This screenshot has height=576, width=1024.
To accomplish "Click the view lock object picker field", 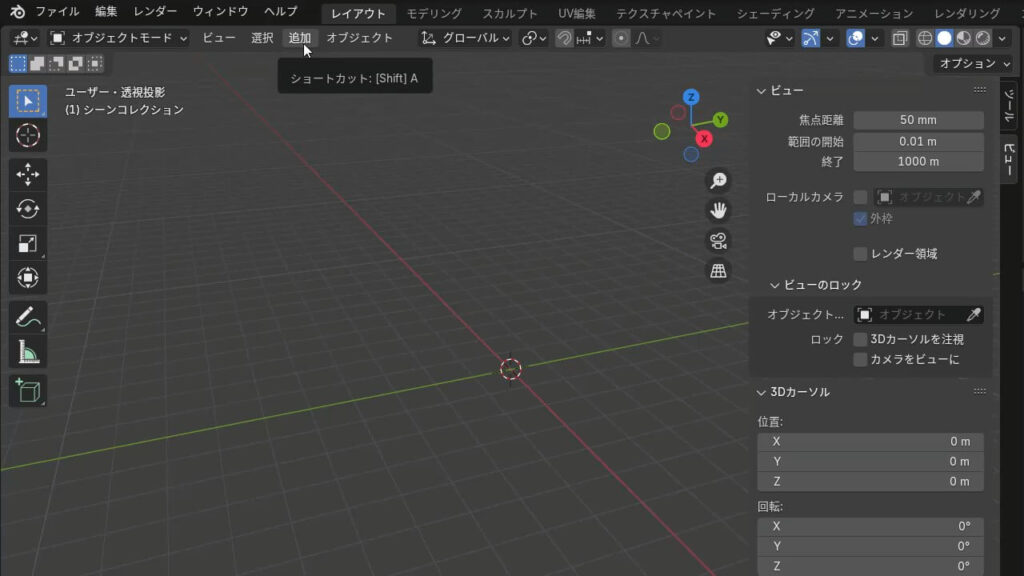I will click(x=918, y=315).
